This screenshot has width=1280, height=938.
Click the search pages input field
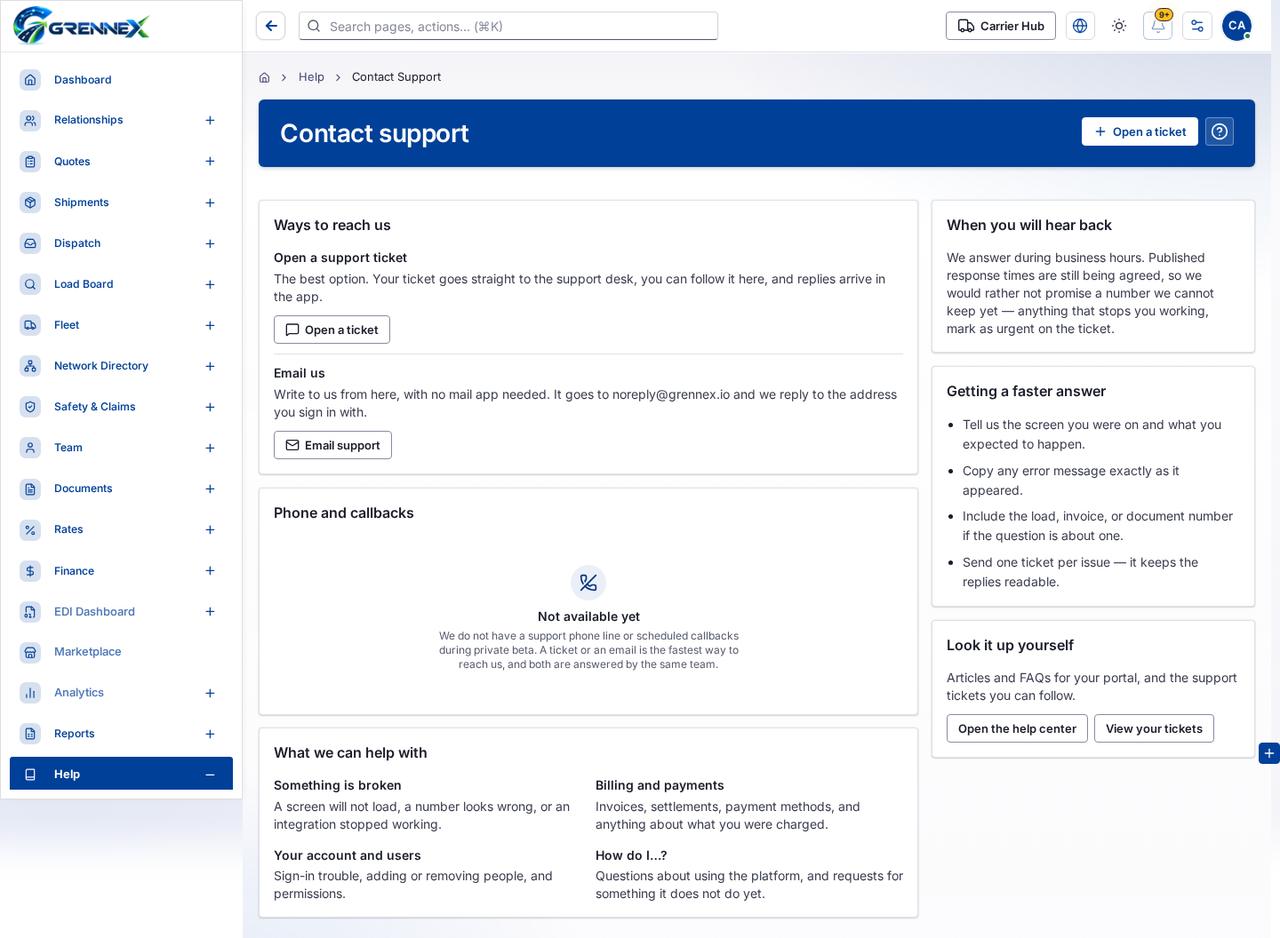click(508, 26)
